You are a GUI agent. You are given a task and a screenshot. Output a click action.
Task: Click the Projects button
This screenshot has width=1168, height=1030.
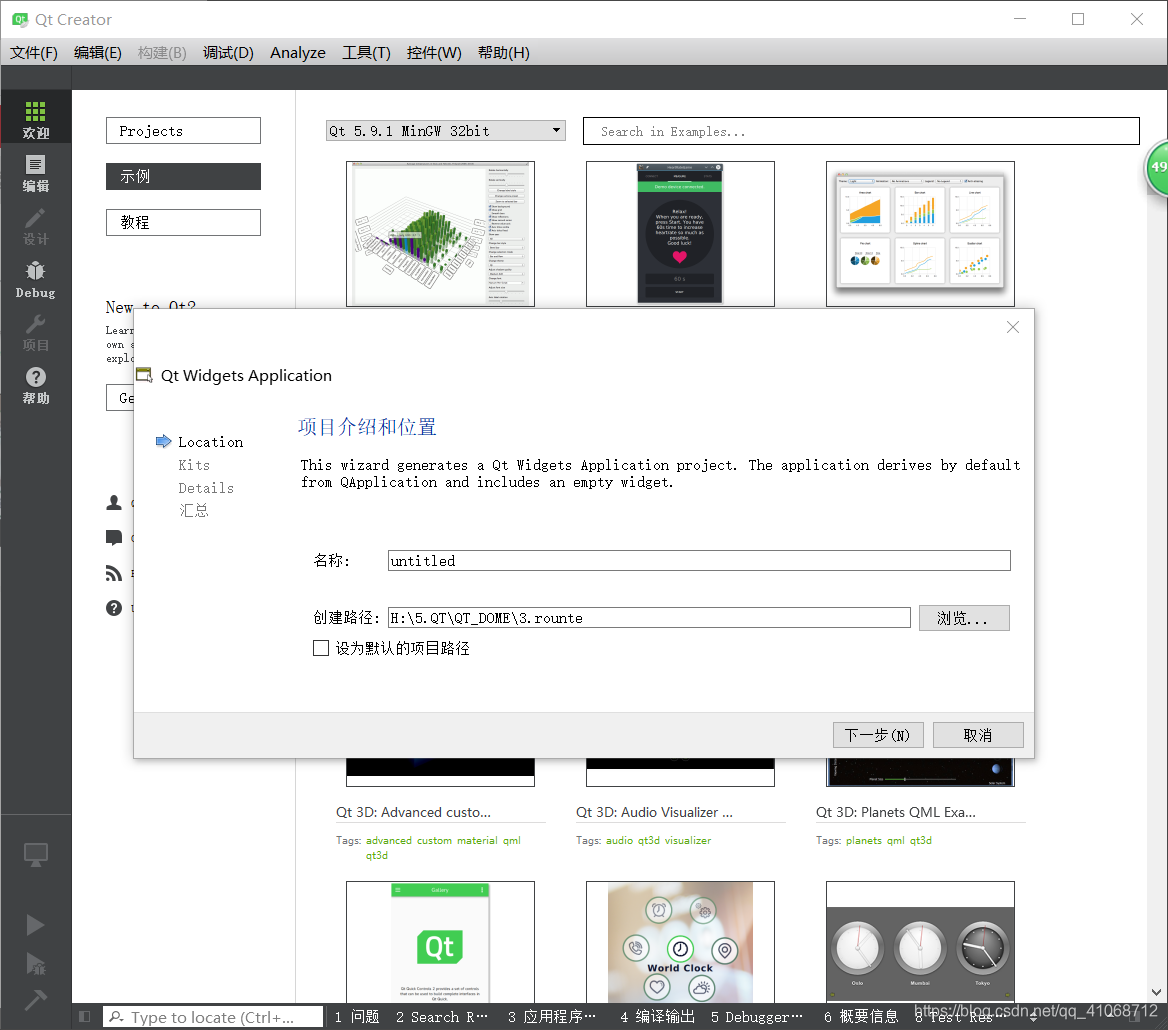pos(183,131)
